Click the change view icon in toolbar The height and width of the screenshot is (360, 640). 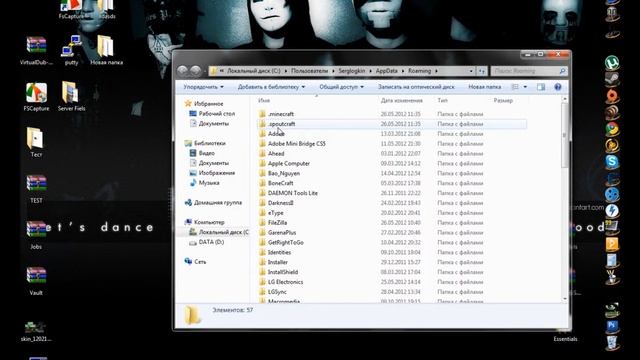(515, 87)
